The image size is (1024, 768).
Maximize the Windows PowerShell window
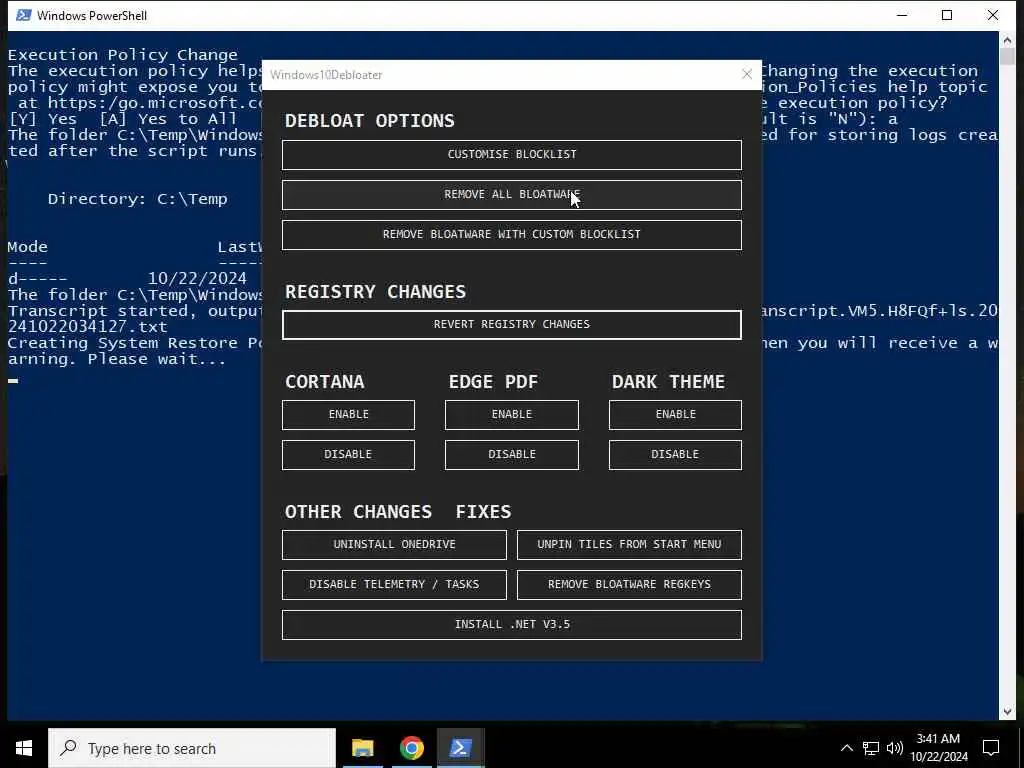[x=947, y=15]
